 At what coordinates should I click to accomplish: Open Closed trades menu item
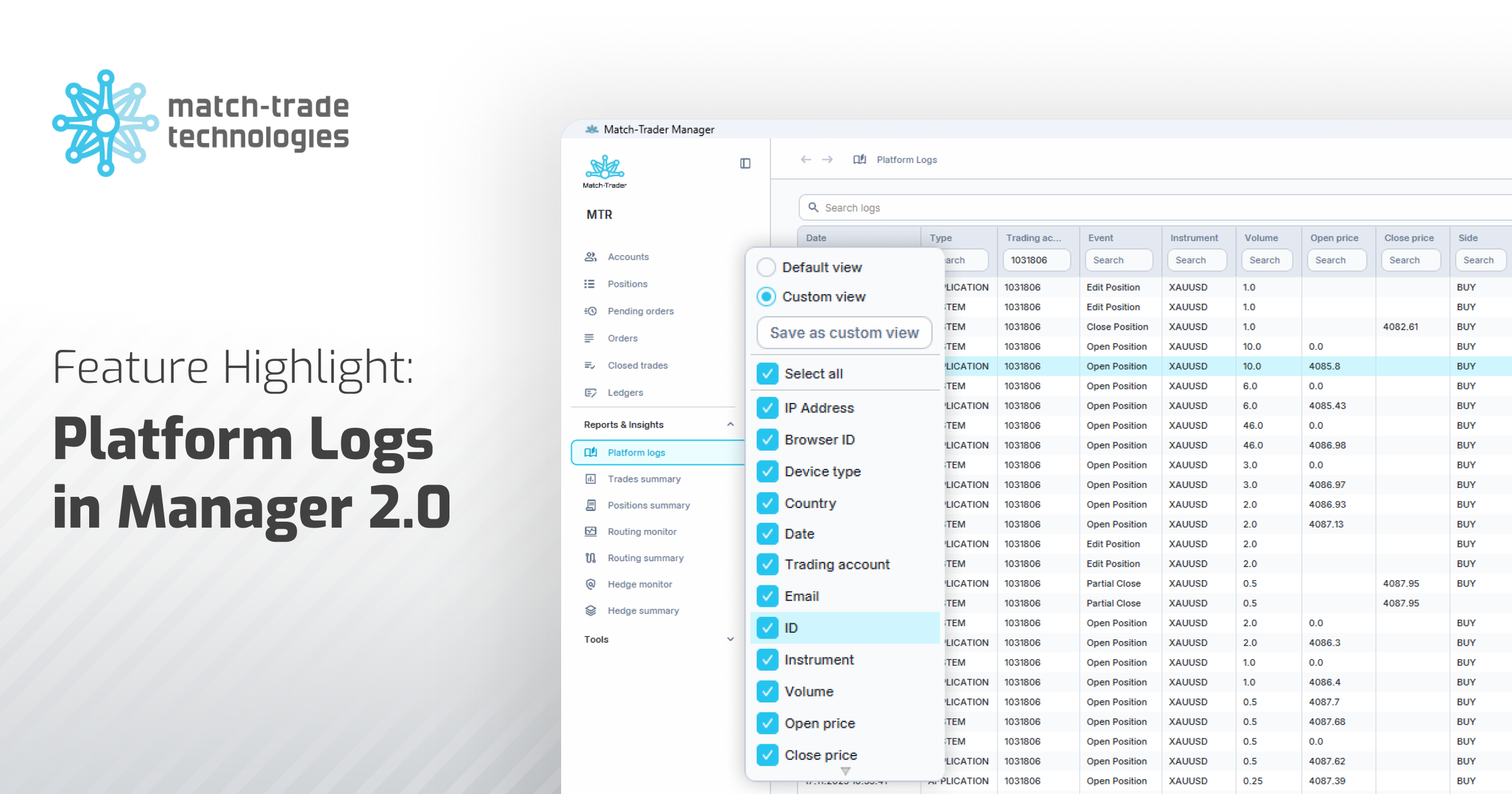pos(637,365)
